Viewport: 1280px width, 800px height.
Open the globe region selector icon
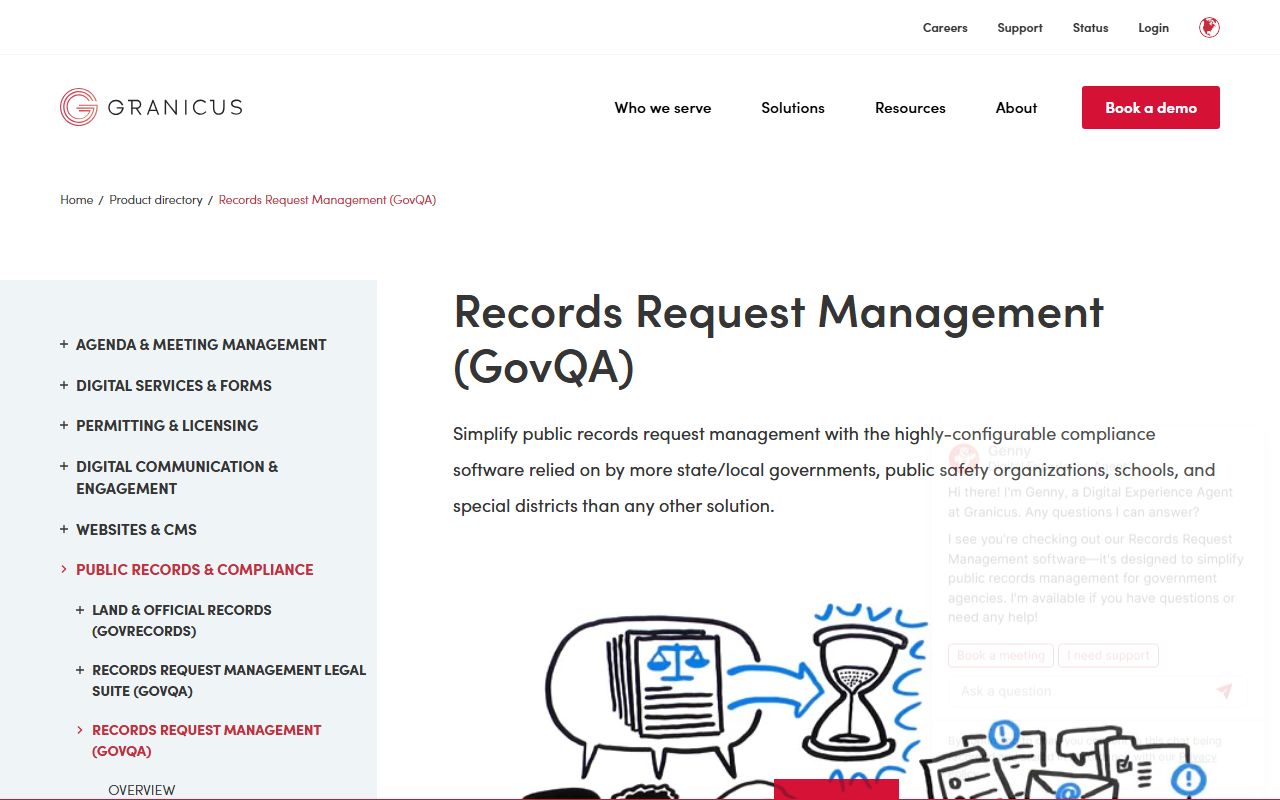(x=1209, y=28)
